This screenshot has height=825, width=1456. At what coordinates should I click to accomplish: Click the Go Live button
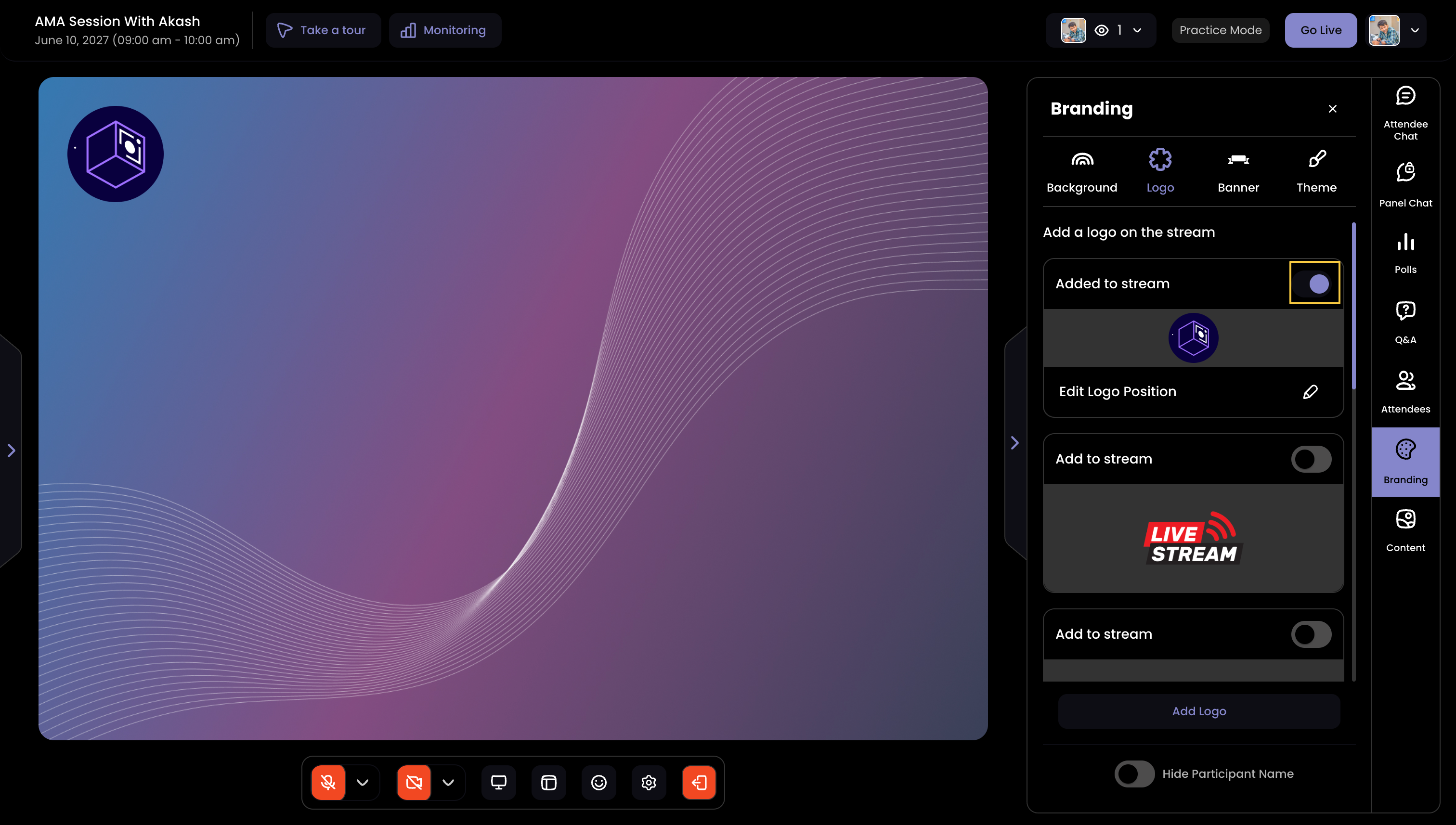pyautogui.click(x=1321, y=30)
